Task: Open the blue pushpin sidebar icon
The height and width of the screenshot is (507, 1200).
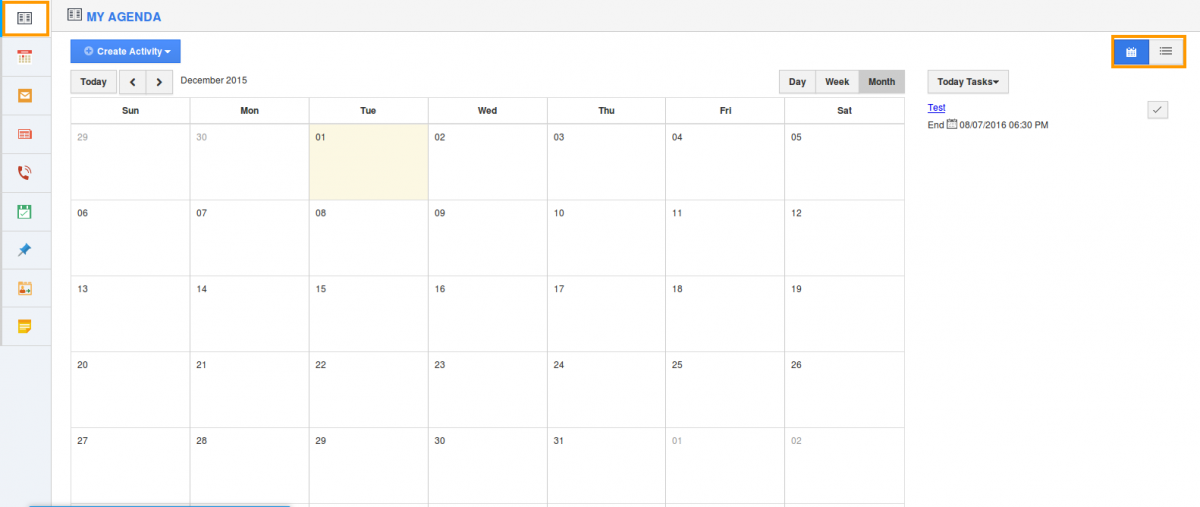Action: [25, 250]
